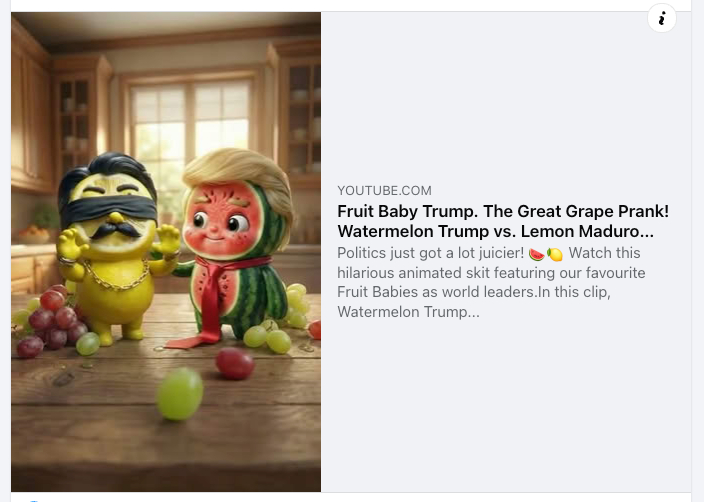Open the Fruit Baby Trump video thumbnail
This screenshot has width=704, height=502.
[166, 251]
